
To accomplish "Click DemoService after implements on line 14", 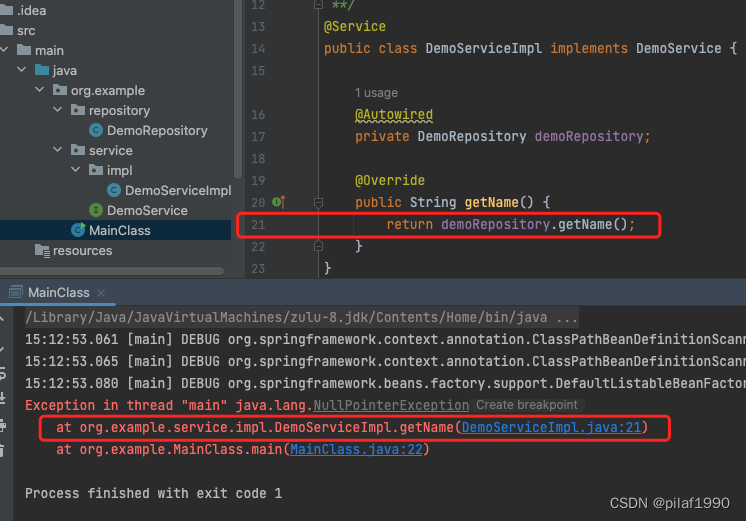I will click(x=678, y=49).
